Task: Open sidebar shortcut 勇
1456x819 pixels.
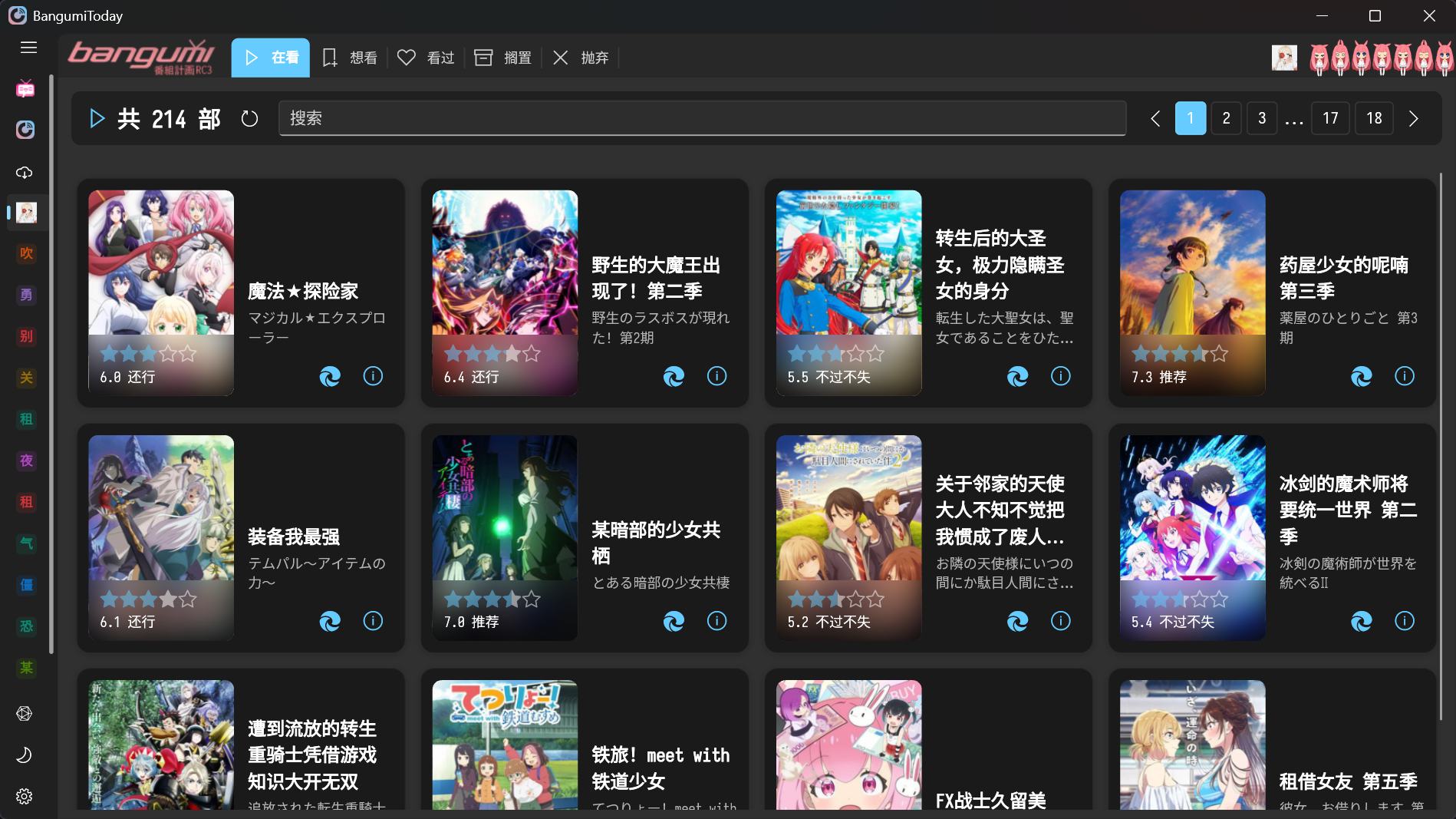Action: (26, 295)
